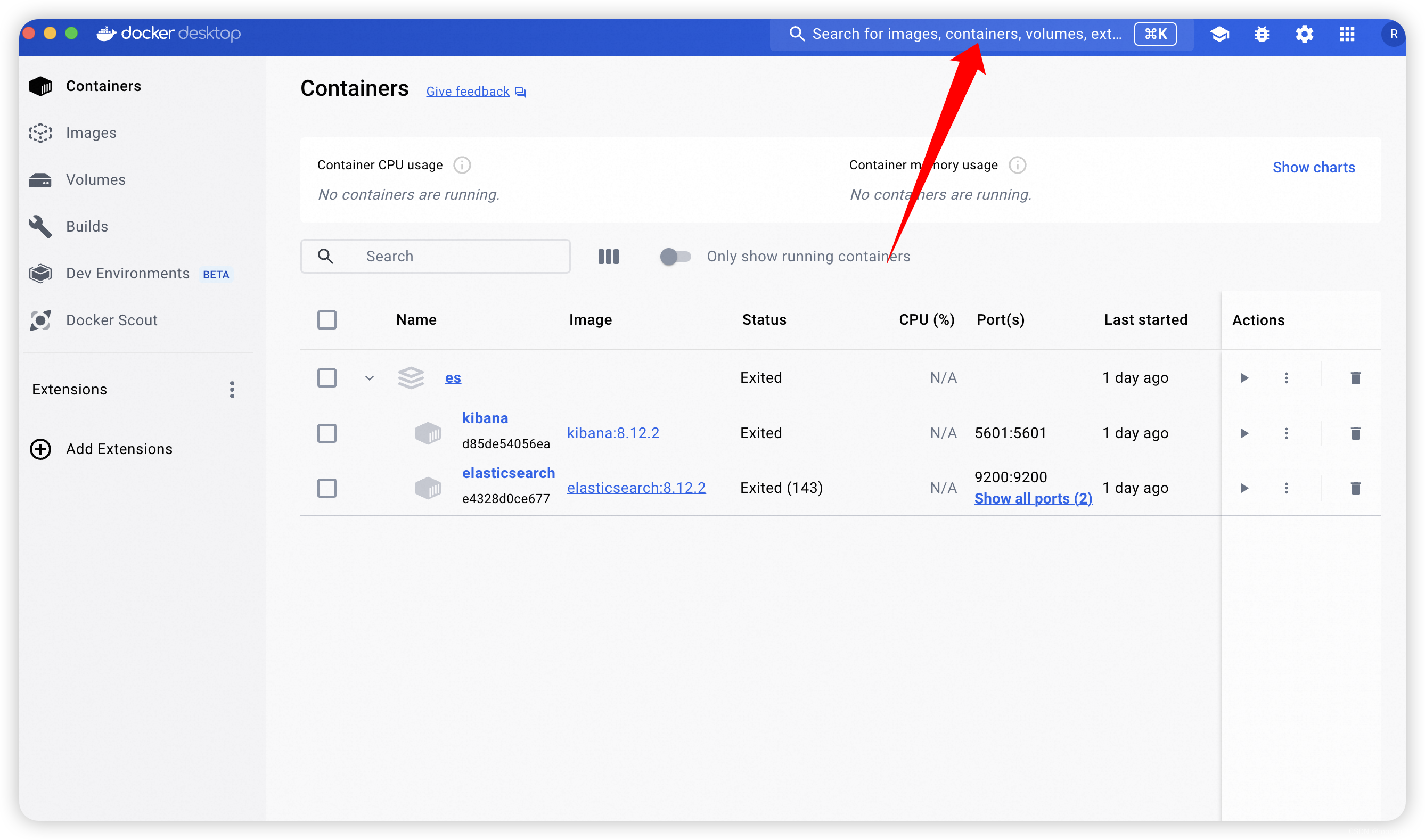Viewport: 1425px width, 840px height.
Task: Open more actions menu for es stack
Action: (1287, 378)
